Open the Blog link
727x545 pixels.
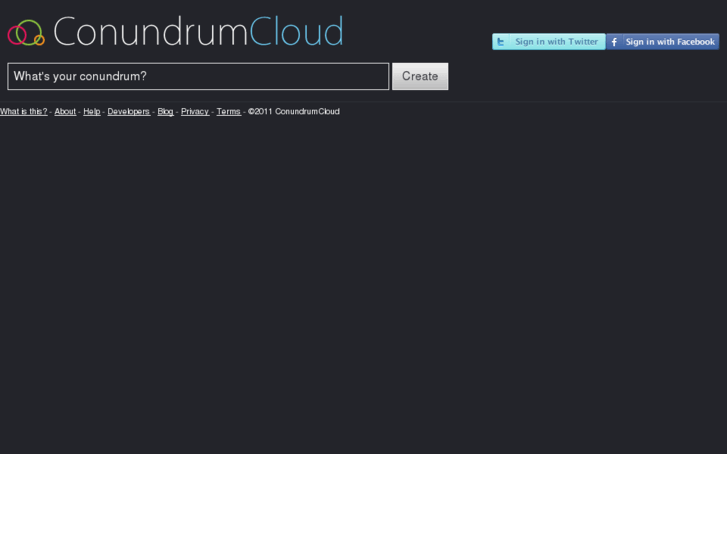tap(166, 112)
